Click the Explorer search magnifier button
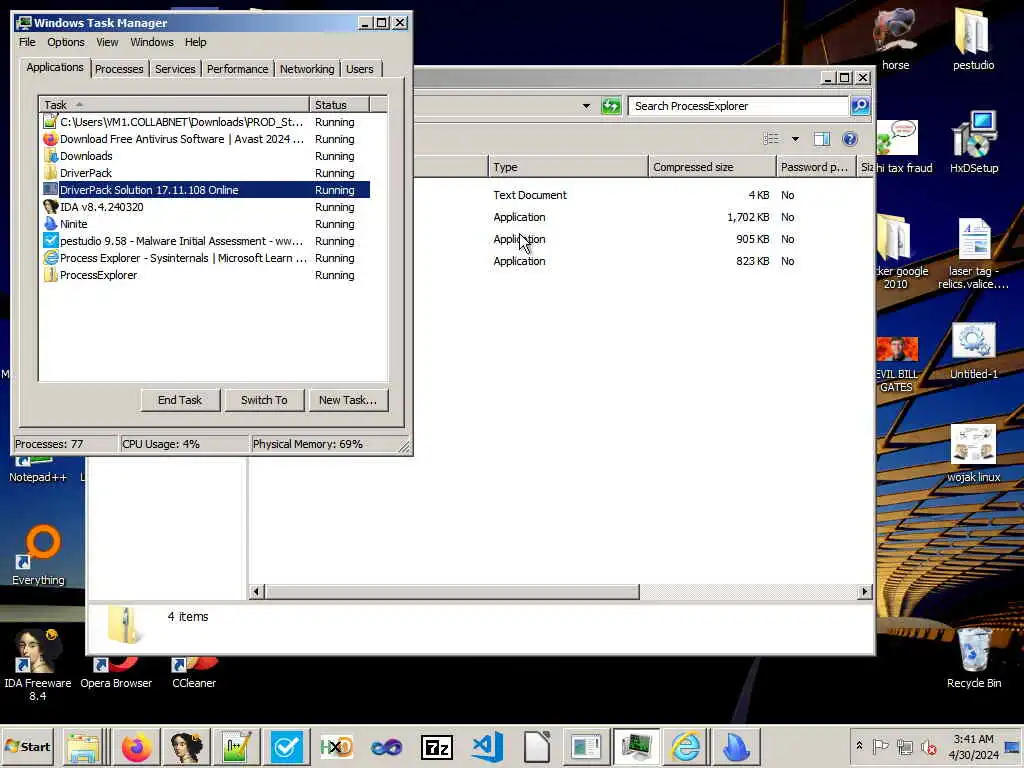1024x768 pixels. coord(860,106)
